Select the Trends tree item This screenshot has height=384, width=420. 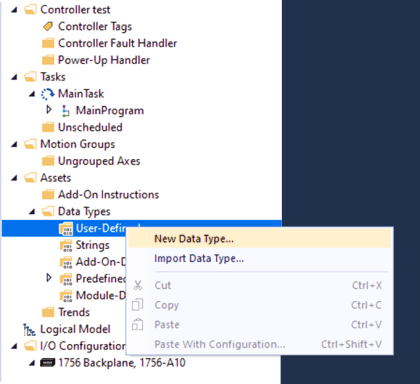pos(74,312)
